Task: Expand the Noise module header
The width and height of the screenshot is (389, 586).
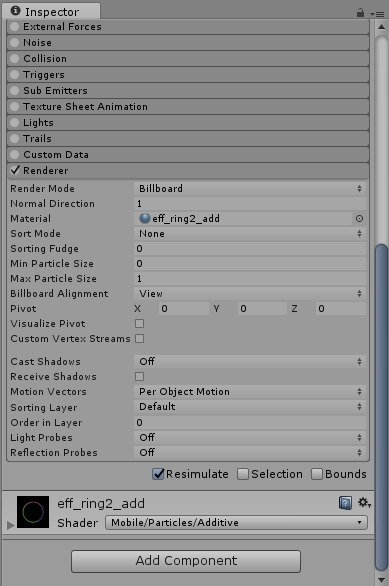Action: pos(188,43)
